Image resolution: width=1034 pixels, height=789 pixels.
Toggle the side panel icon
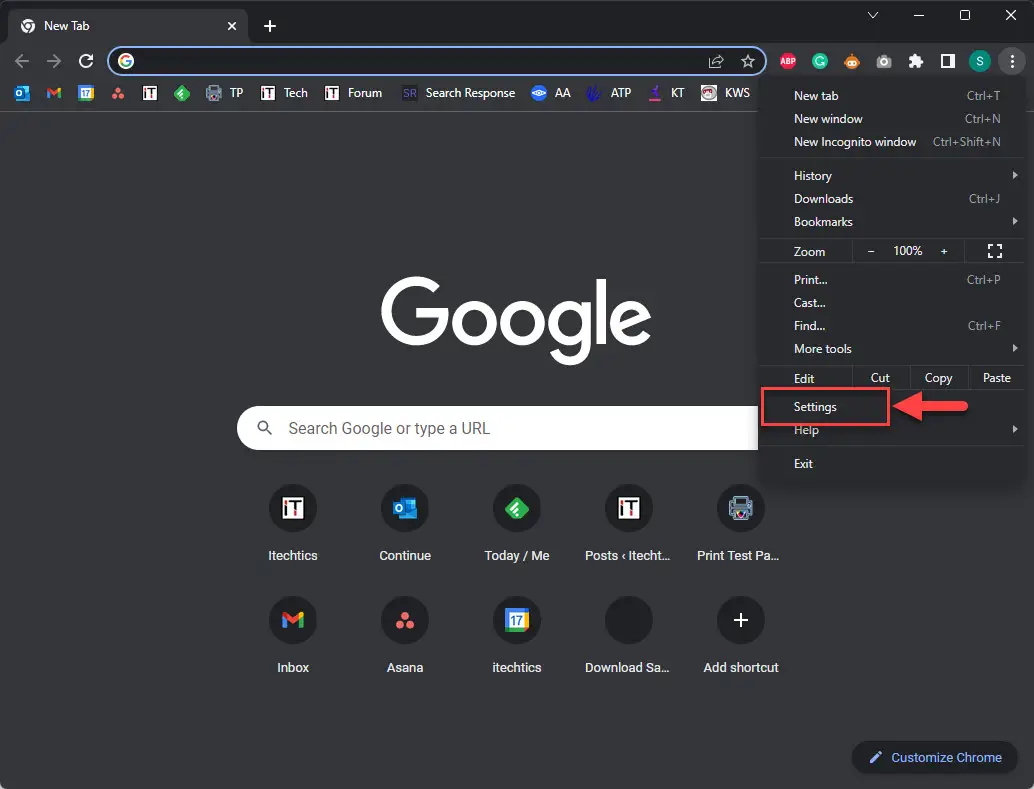(x=948, y=61)
